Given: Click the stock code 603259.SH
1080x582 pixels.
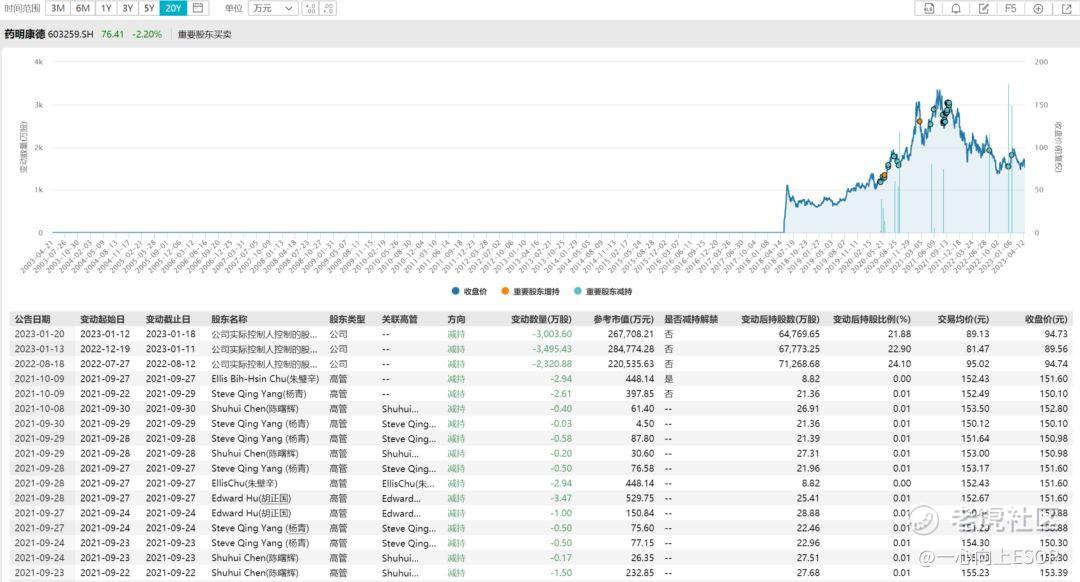Looking at the screenshot, I should (x=71, y=34).
